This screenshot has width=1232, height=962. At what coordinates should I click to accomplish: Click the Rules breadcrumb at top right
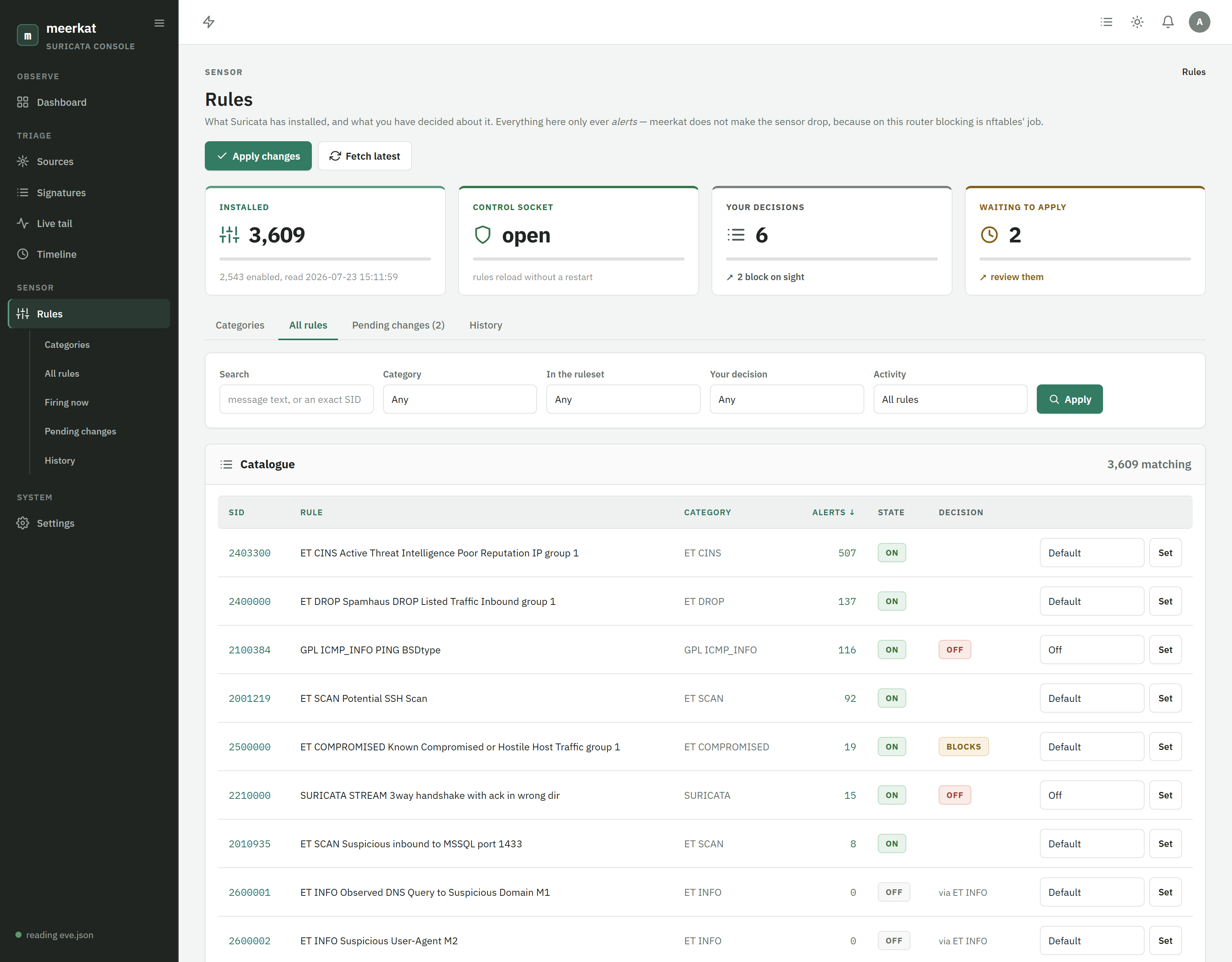click(x=1193, y=72)
